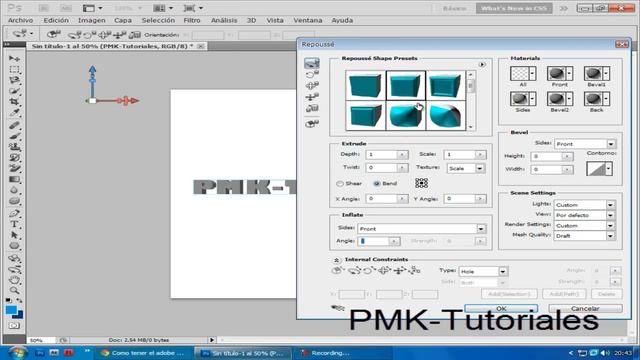Open the Archivo menu
This screenshot has height=360, width=640.
pyautogui.click(x=20, y=20)
